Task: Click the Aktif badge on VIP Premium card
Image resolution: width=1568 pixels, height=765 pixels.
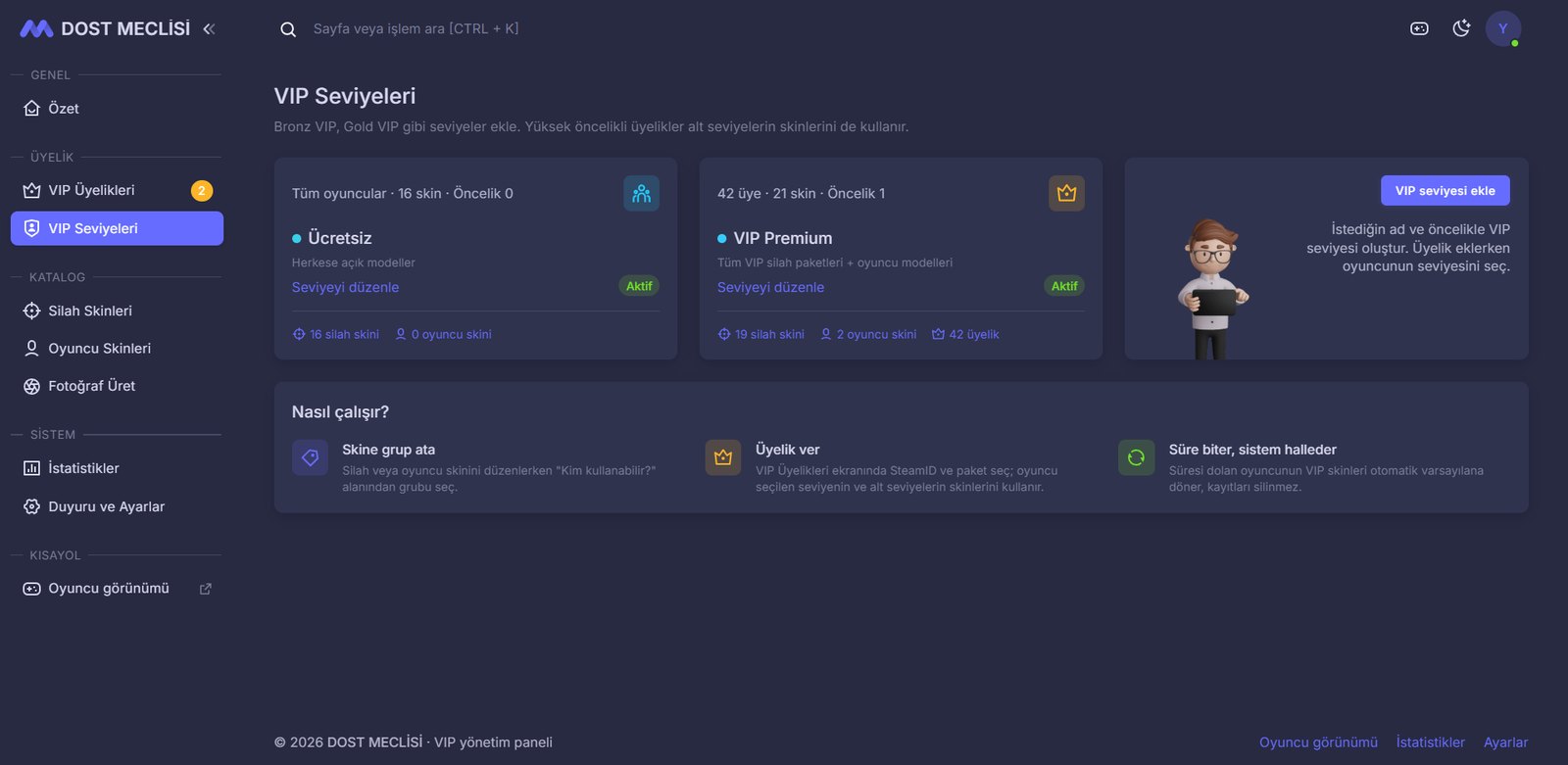Action: pyautogui.click(x=1064, y=286)
